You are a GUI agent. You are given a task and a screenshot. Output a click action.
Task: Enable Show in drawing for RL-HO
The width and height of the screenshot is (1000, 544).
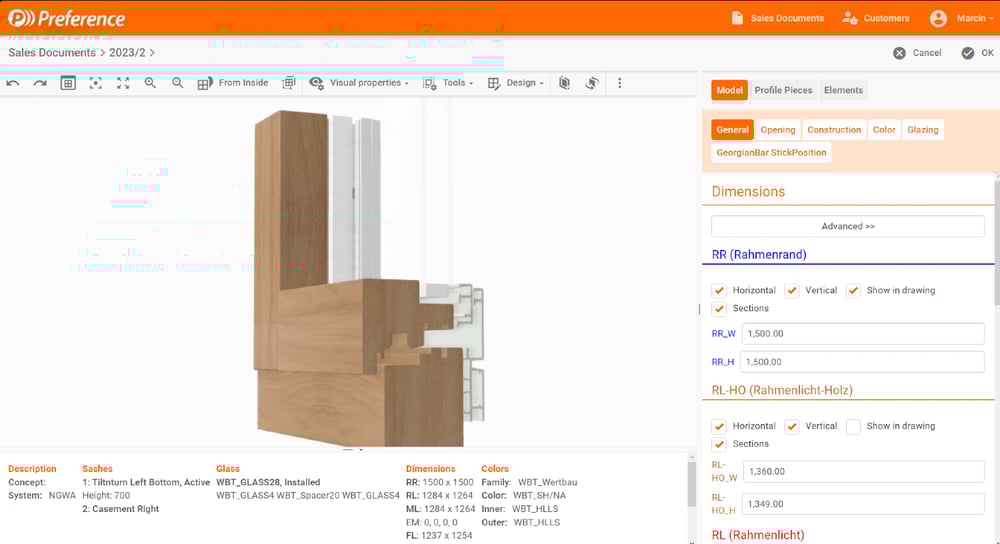coord(853,426)
